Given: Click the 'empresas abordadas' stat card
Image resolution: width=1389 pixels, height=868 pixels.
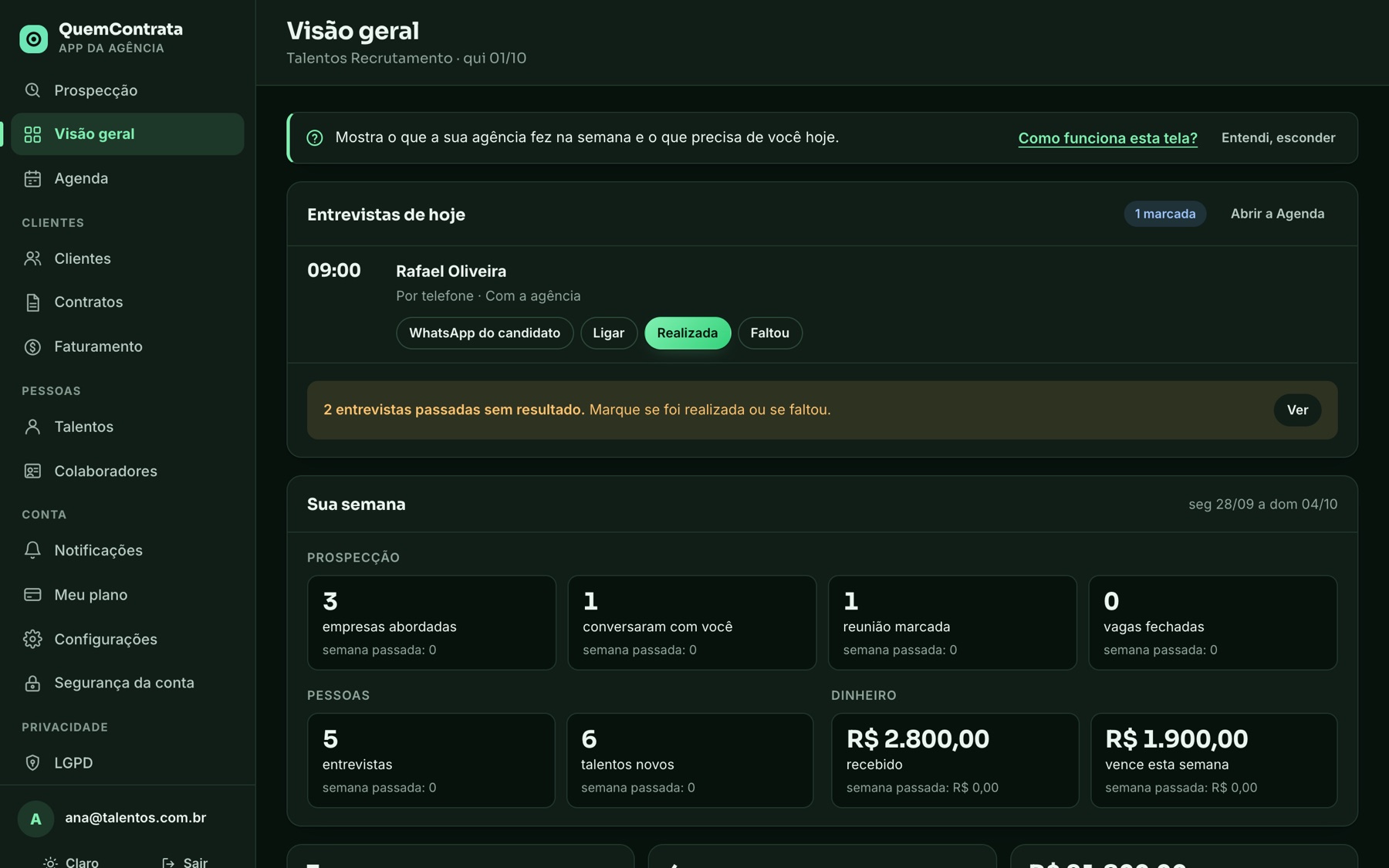Looking at the screenshot, I should coord(431,623).
